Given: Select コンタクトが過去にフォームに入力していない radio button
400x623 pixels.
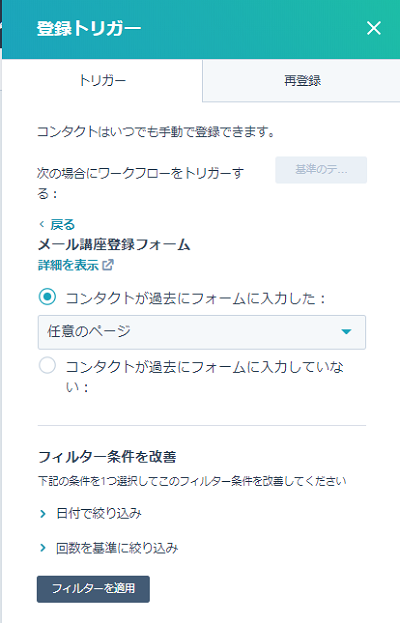Looking at the screenshot, I should pyautogui.click(x=47, y=366).
